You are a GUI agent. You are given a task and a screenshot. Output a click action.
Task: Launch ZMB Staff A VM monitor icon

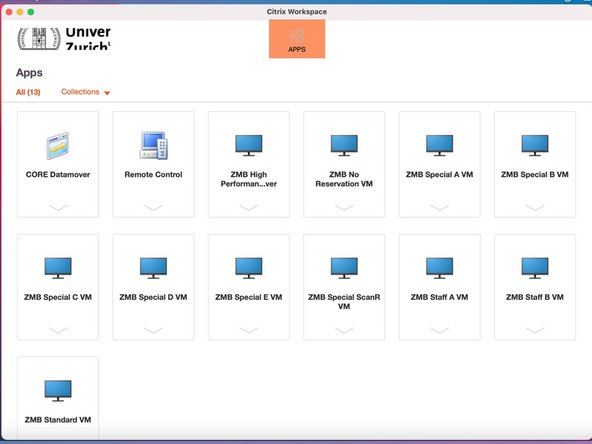pyautogui.click(x=439, y=268)
